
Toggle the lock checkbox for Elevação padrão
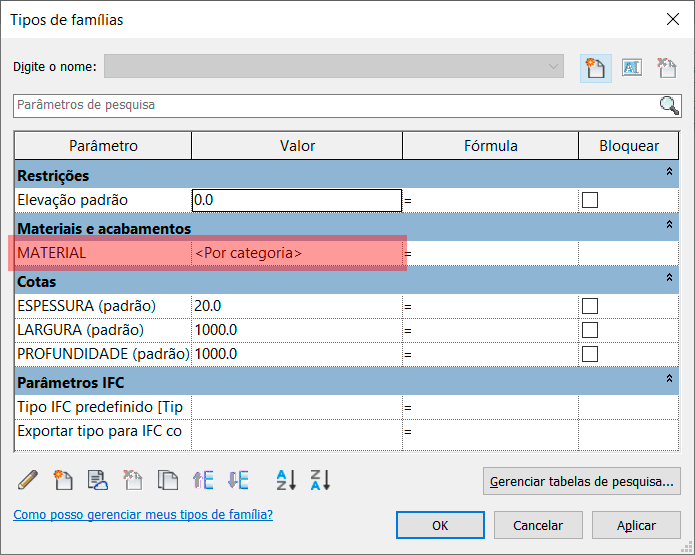click(590, 200)
